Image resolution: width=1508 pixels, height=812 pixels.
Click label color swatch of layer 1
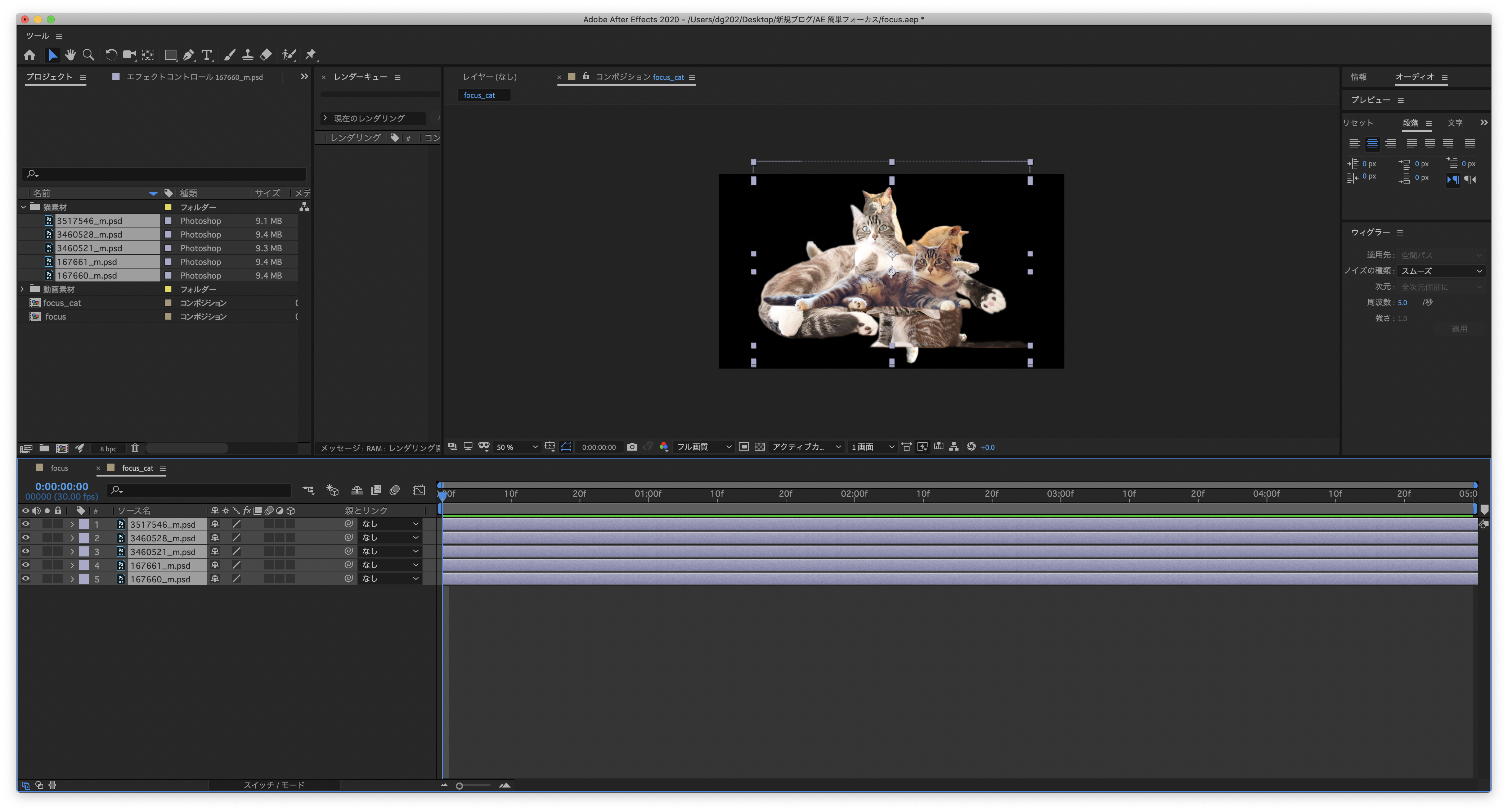84,524
